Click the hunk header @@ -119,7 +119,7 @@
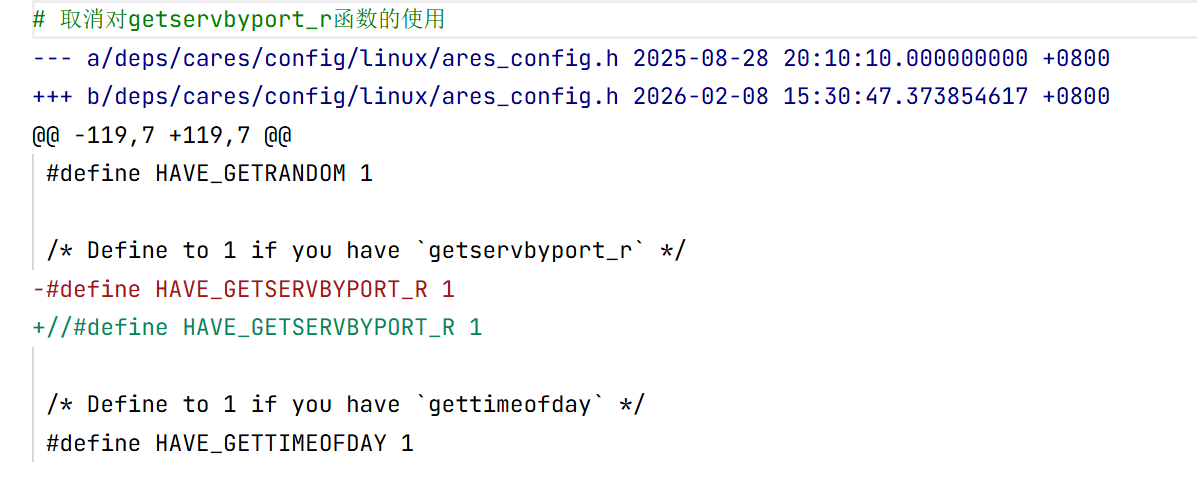This screenshot has height=495, width=1197. tap(161, 135)
